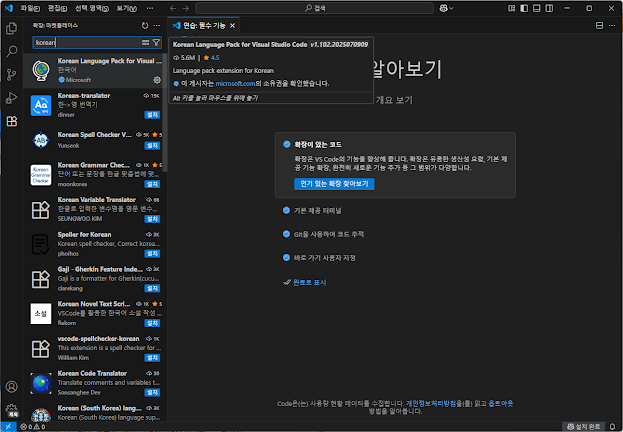
Task: Install the Speller for Korean extension
Action: (x=152, y=254)
